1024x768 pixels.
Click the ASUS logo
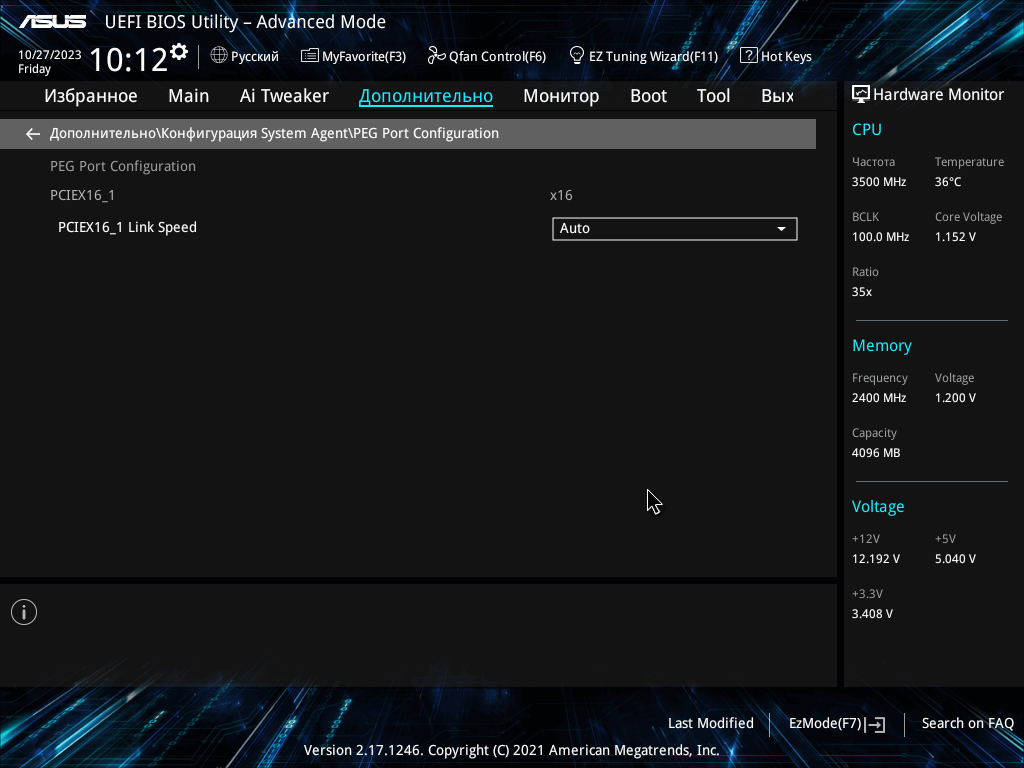(x=52, y=22)
